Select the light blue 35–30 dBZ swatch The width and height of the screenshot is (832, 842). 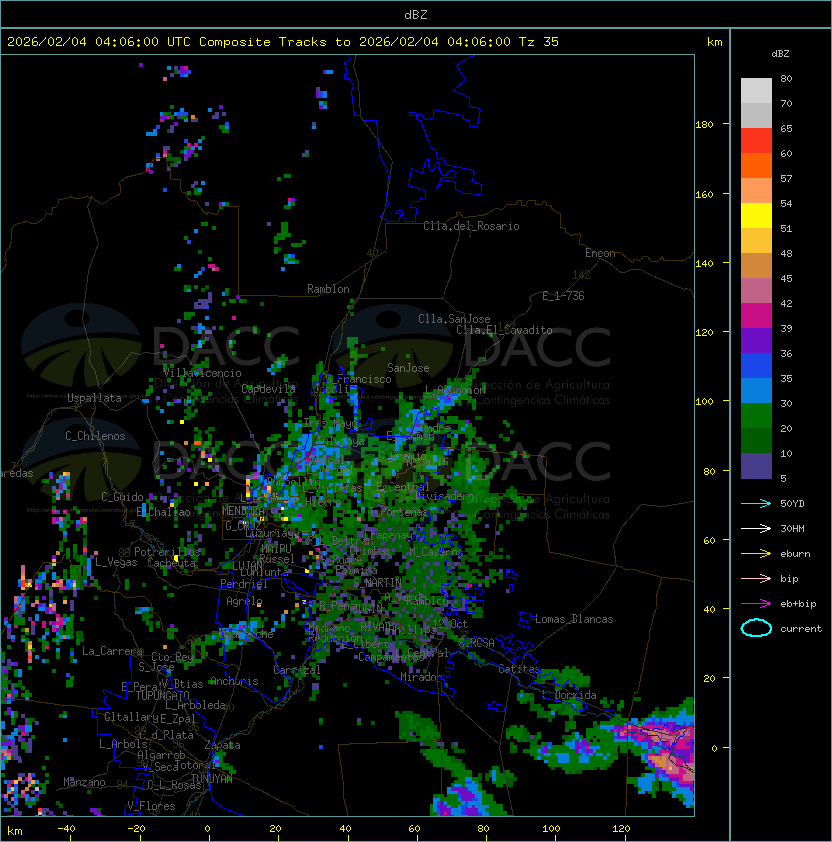click(756, 390)
